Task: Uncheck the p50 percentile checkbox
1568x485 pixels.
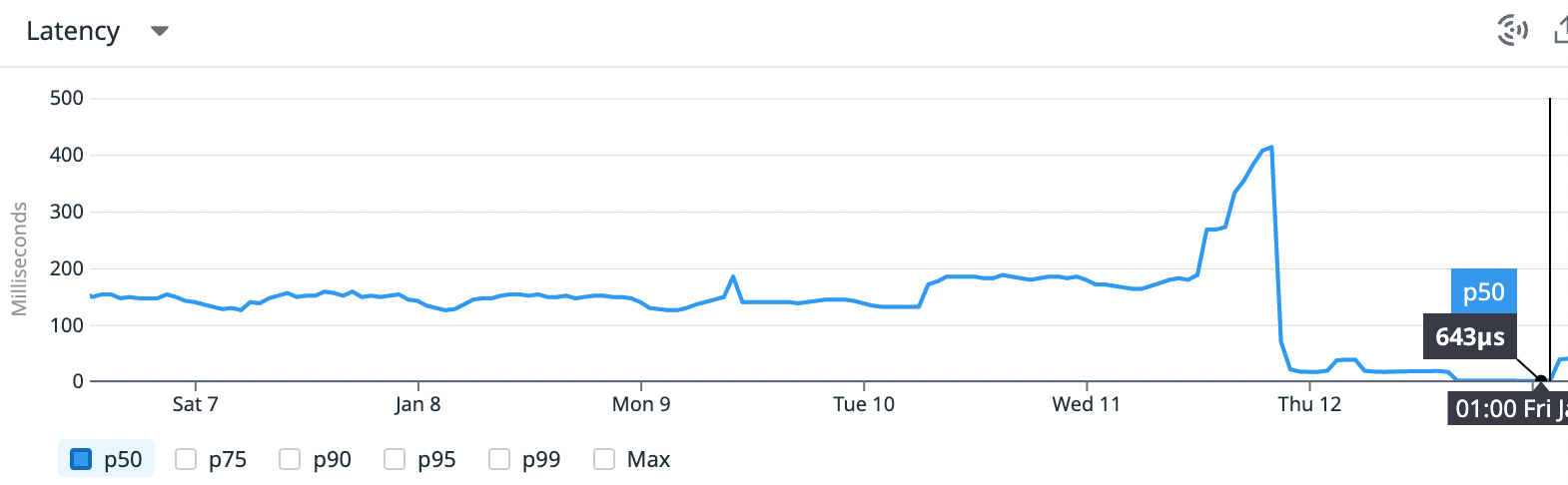Action: (81, 459)
